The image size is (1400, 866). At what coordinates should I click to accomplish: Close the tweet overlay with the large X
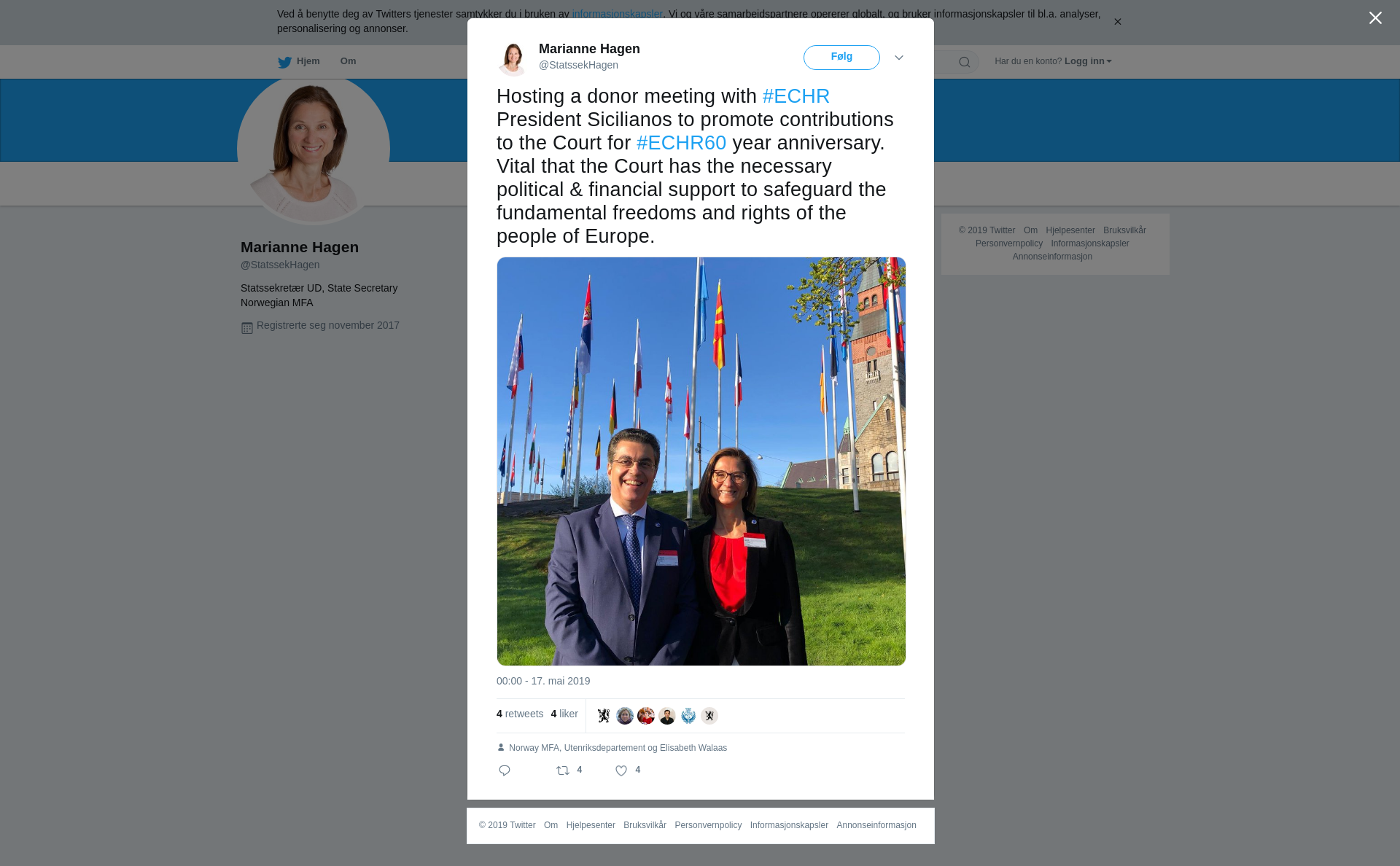1375,18
